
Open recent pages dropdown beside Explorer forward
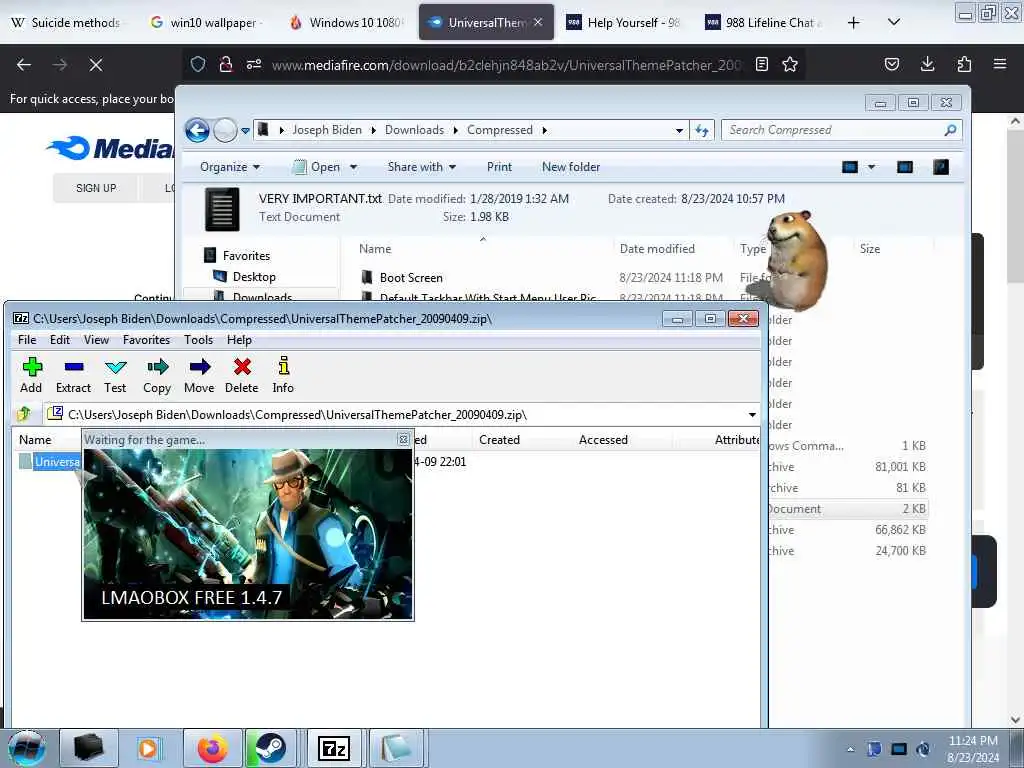(246, 131)
